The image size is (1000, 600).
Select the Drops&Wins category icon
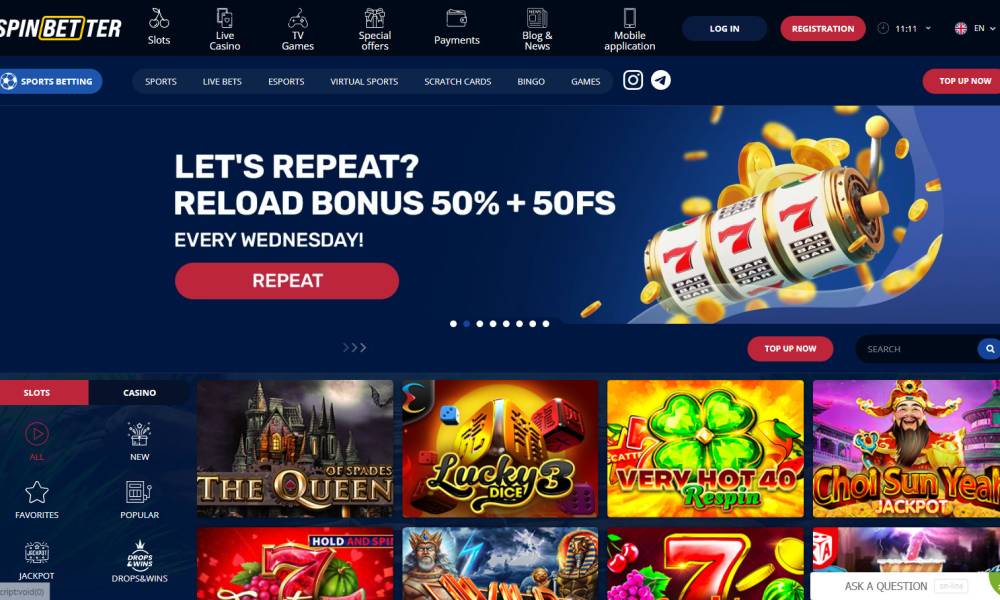coord(140,554)
